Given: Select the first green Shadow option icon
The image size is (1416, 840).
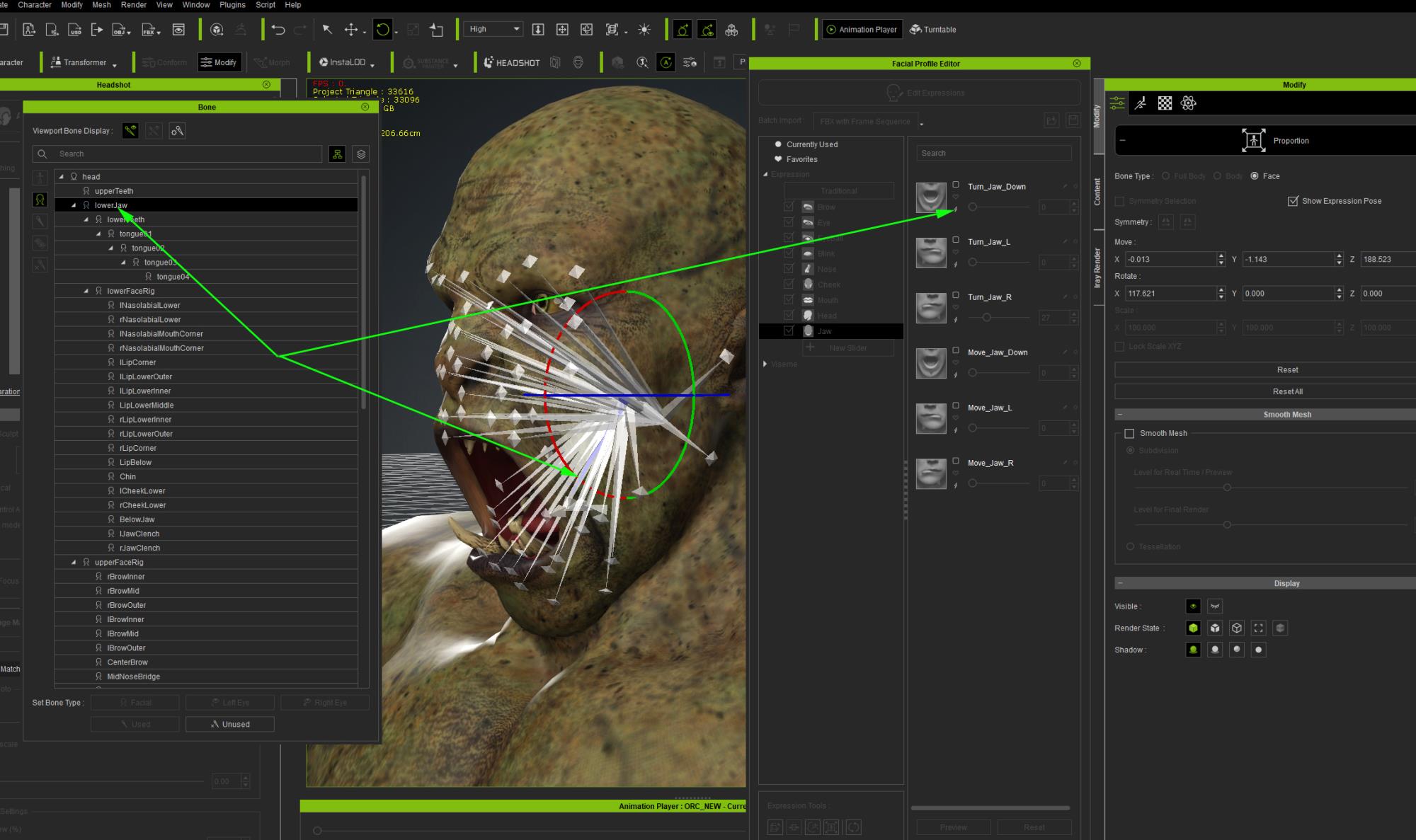Looking at the screenshot, I should click(1193, 650).
